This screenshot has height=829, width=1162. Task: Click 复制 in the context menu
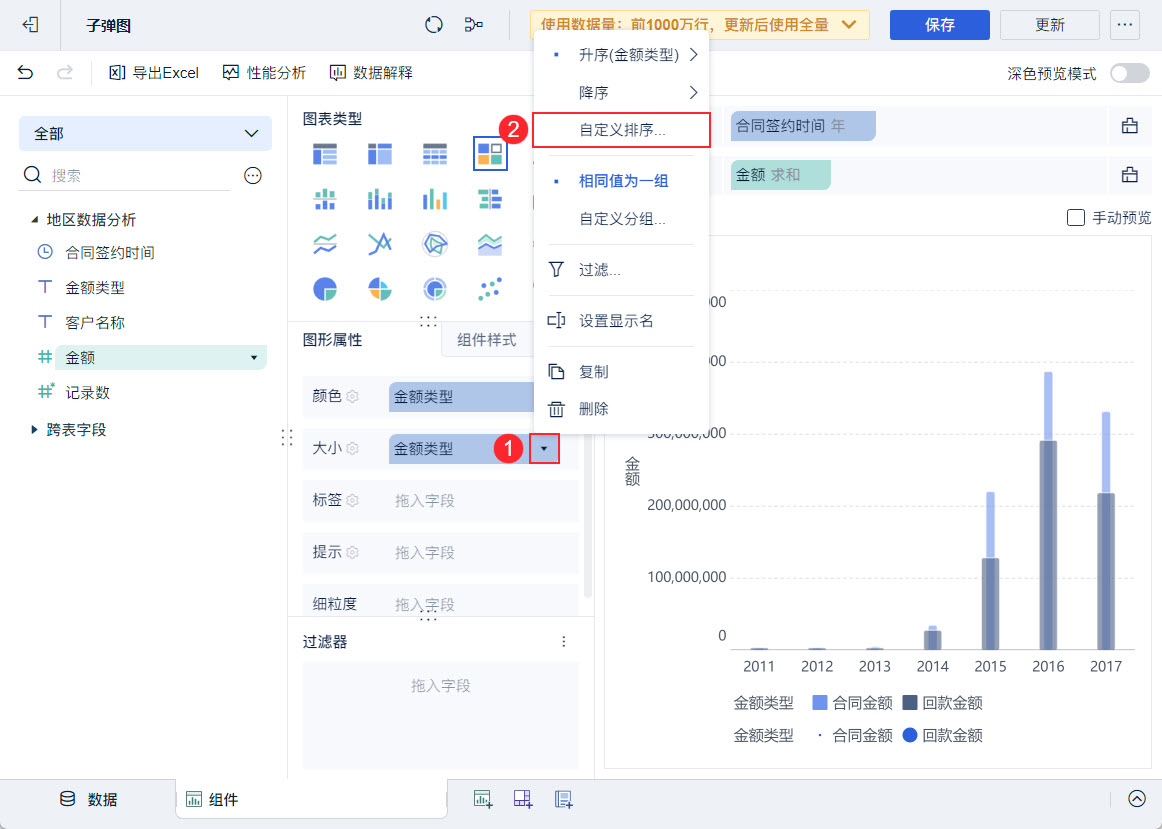[x=621, y=372]
